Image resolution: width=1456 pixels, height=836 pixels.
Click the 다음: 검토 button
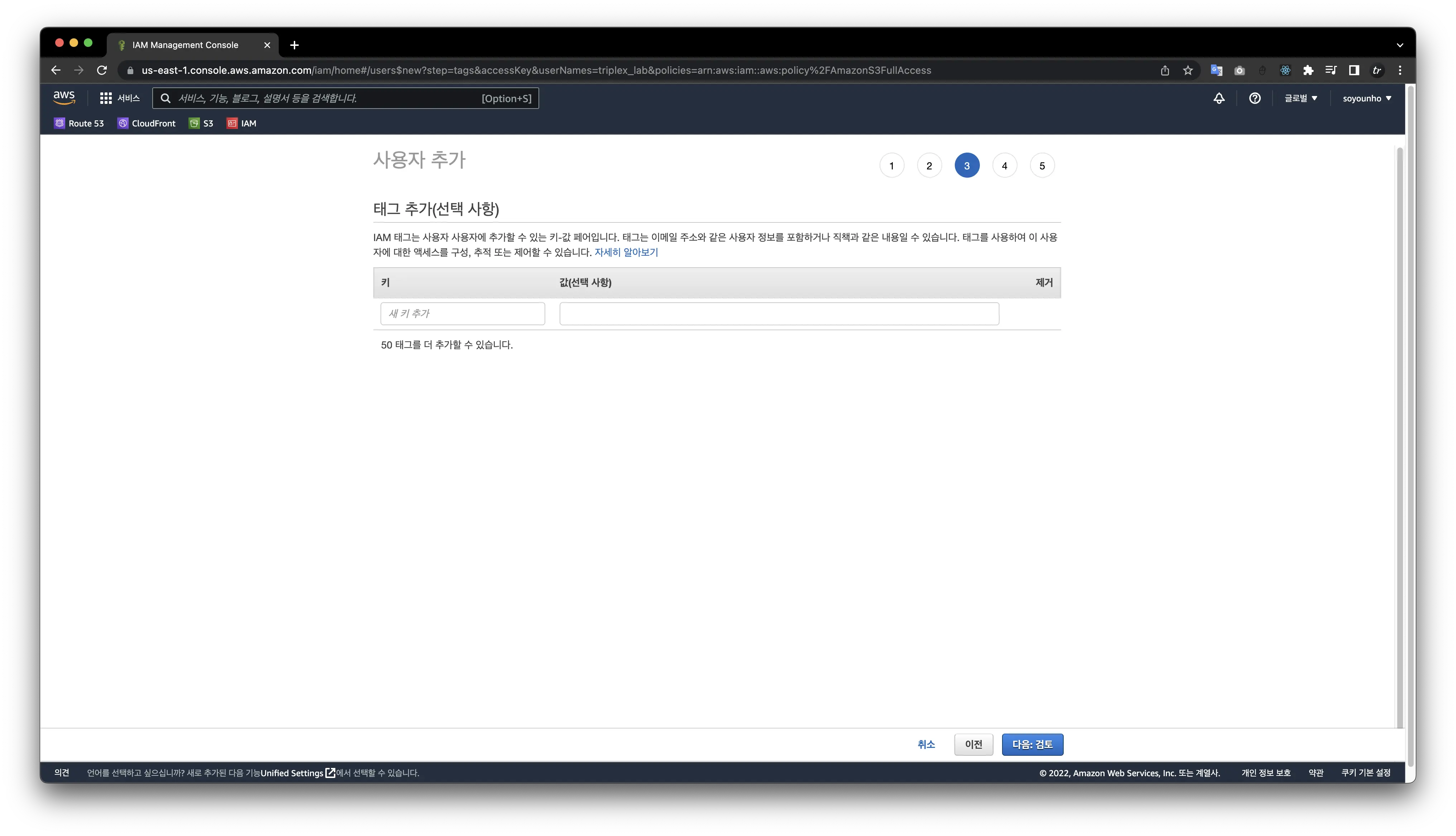pos(1032,744)
